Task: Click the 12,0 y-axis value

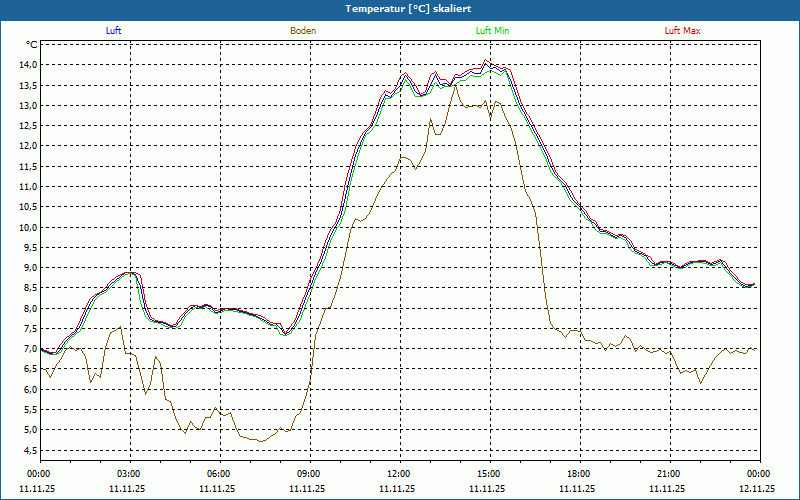Action: [29, 146]
